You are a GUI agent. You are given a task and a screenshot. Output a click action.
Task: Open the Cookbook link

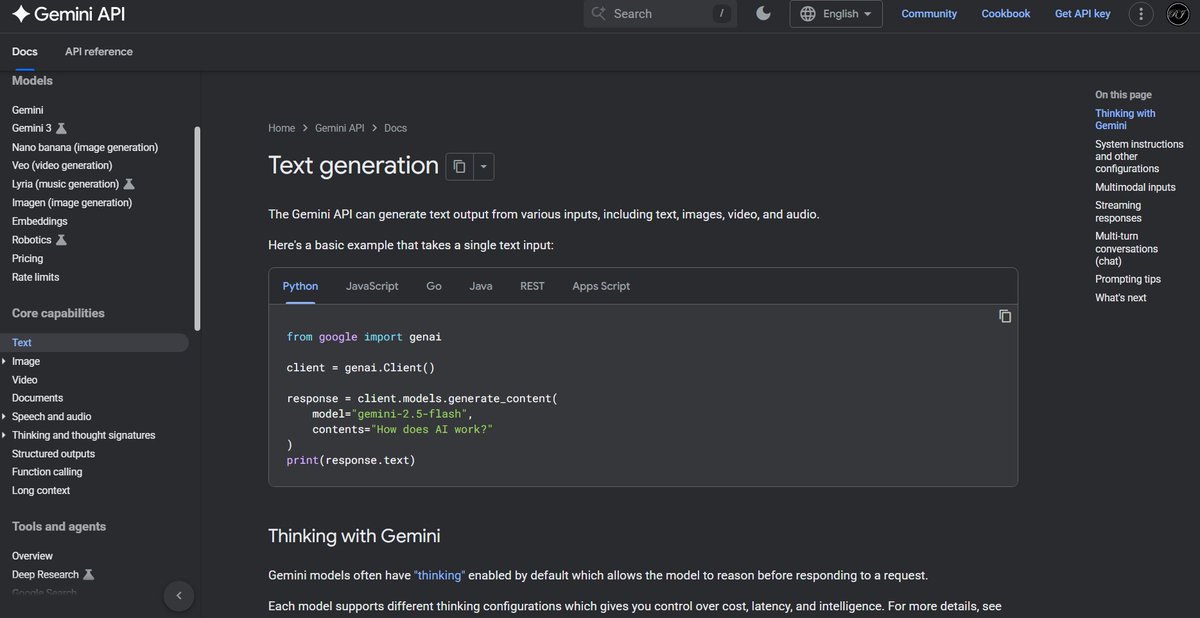(1006, 14)
